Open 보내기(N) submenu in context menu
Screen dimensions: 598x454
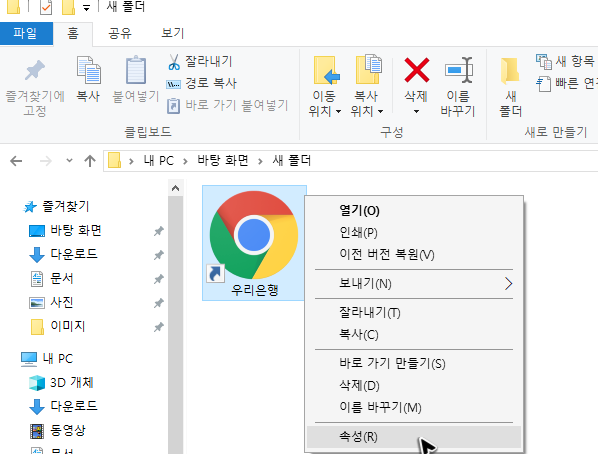point(414,283)
